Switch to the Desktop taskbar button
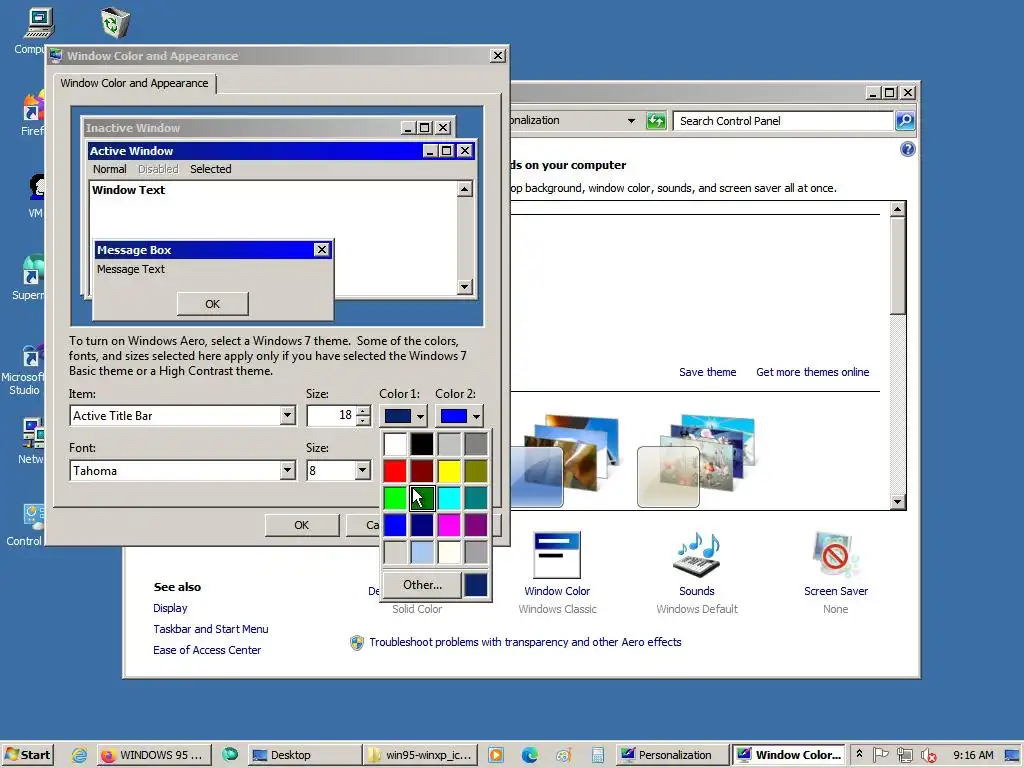 (x=304, y=755)
